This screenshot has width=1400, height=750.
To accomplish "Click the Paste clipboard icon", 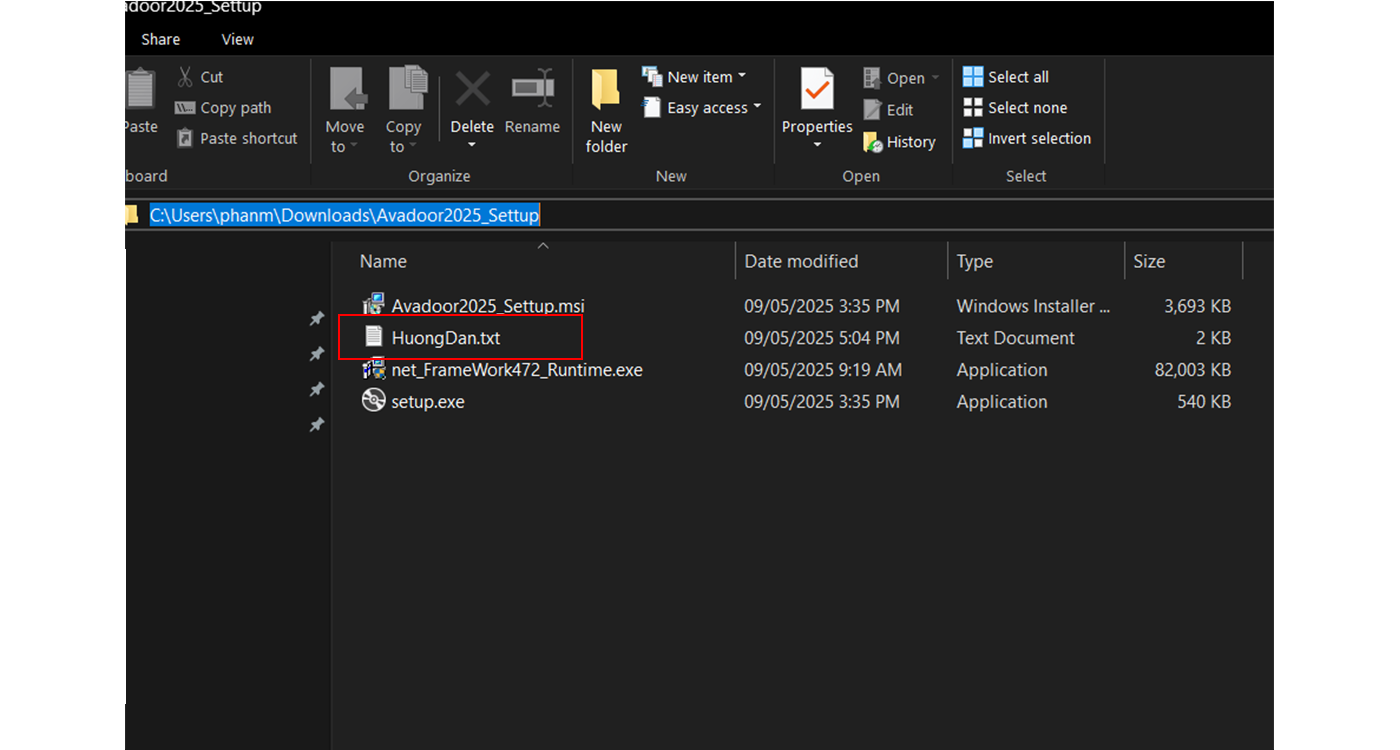I will [140, 89].
